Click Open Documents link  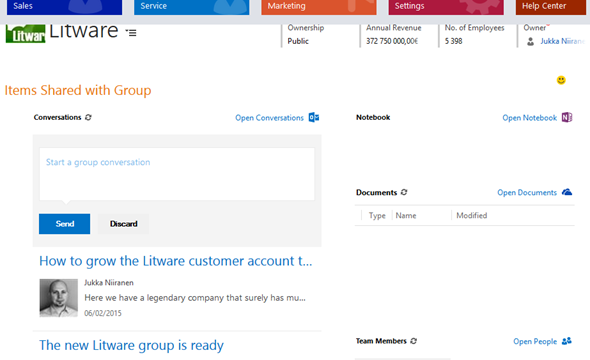click(527, 193)
